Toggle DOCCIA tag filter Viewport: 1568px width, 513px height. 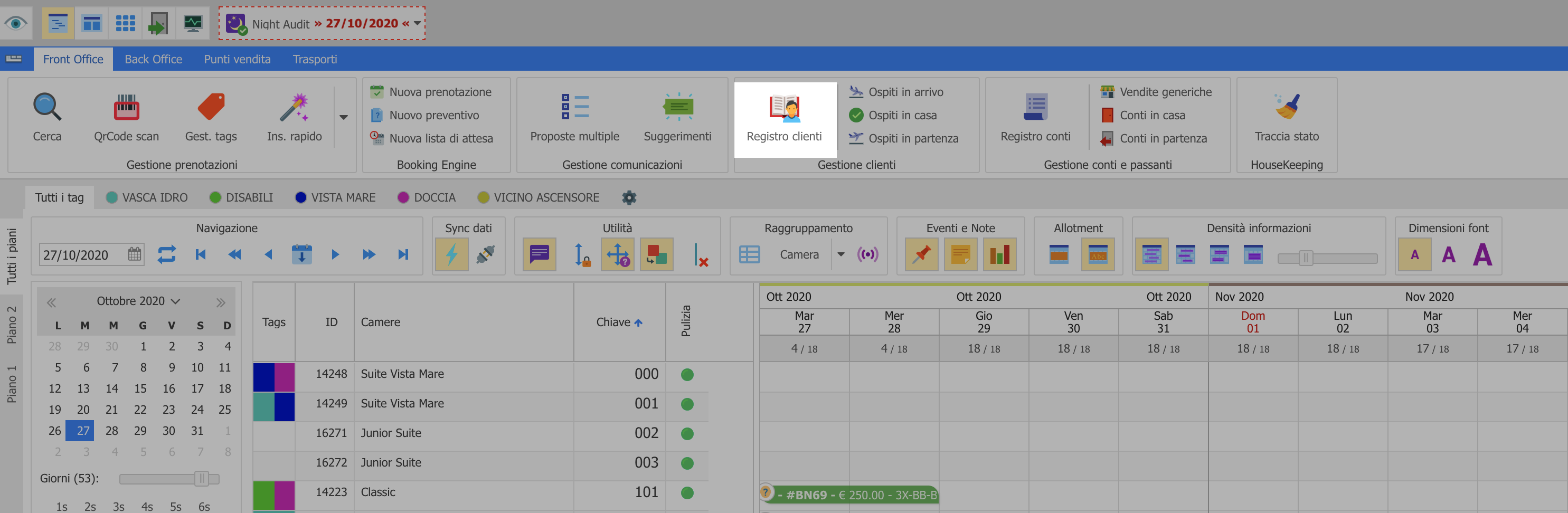pos(427,197)
